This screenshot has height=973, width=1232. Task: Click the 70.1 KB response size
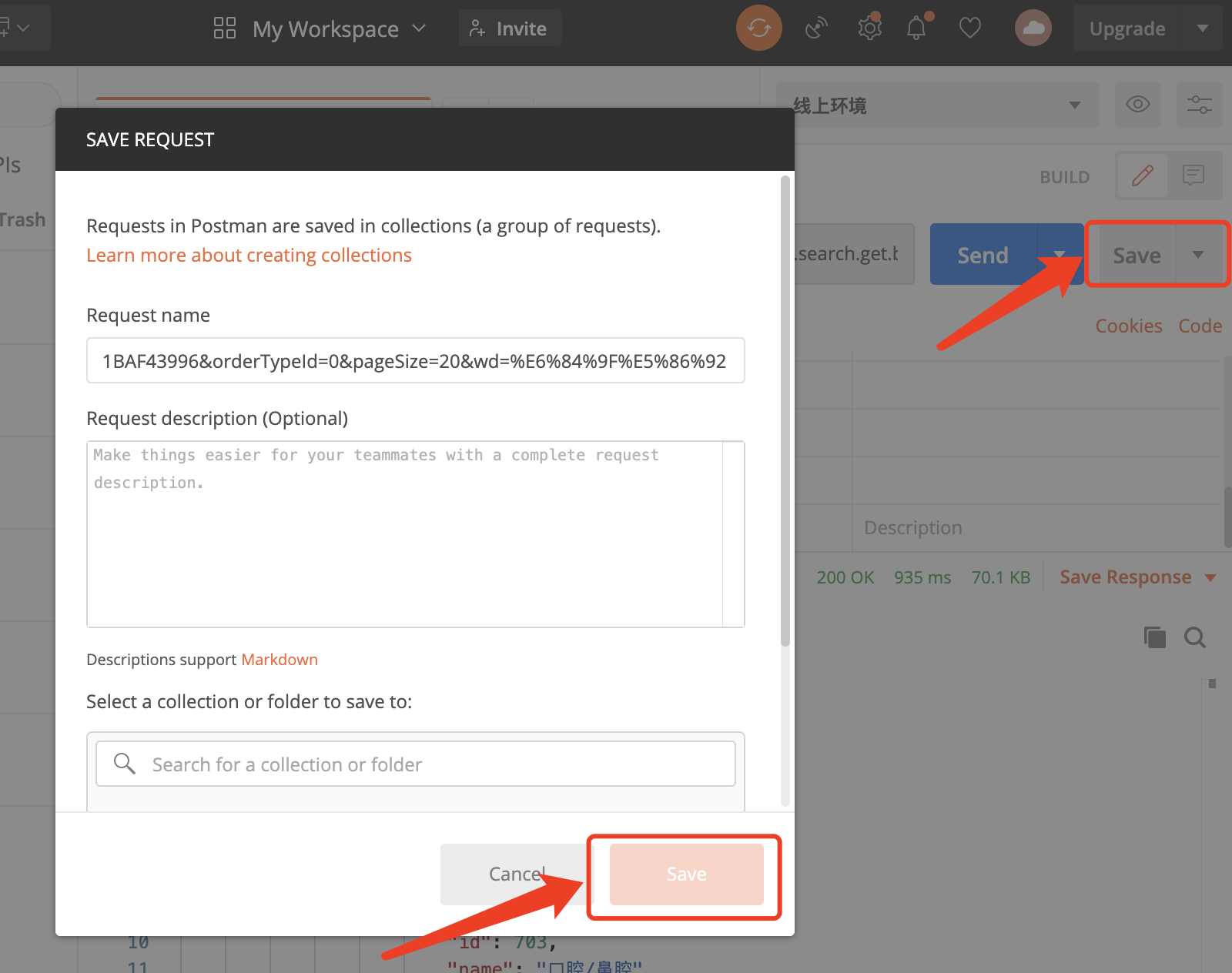[1001, 577]
